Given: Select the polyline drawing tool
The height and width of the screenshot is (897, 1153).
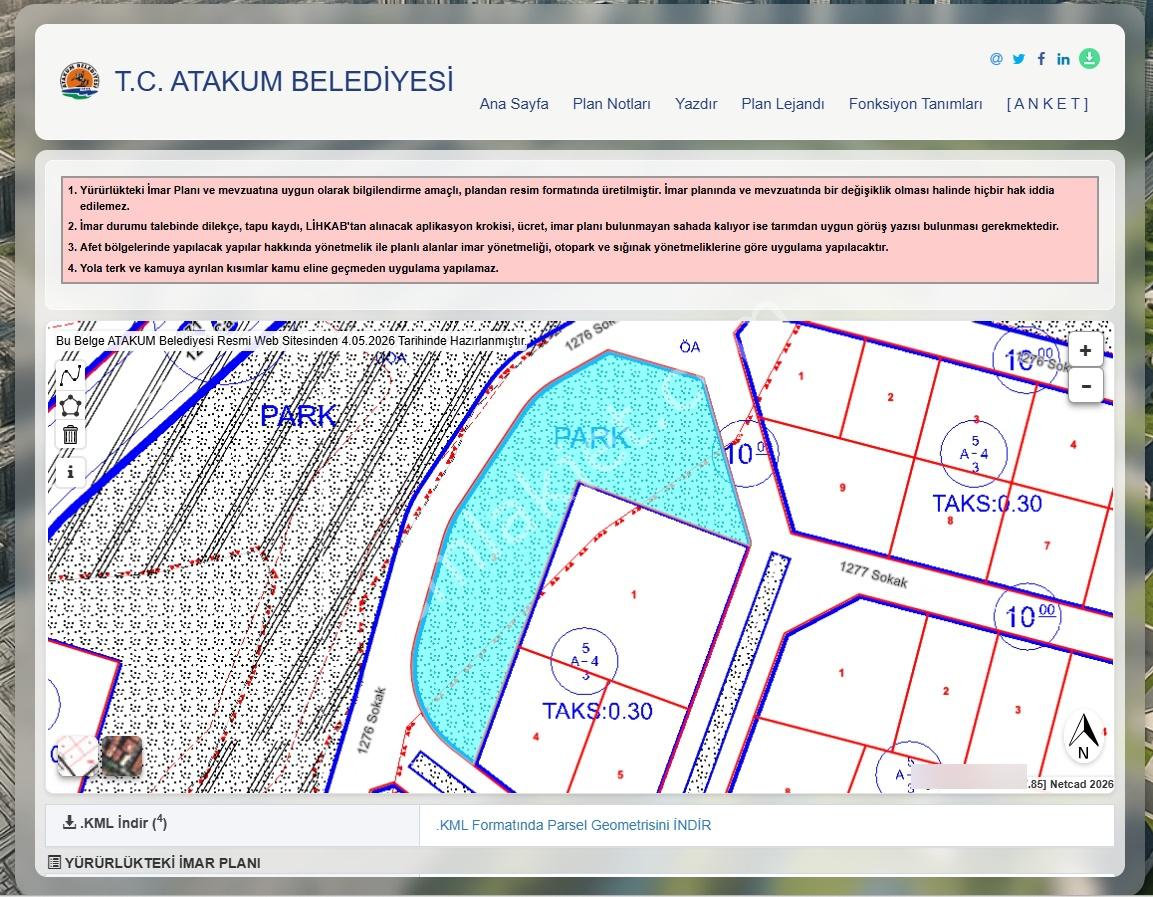Looking at the screenshot, I should coord(71,376).
